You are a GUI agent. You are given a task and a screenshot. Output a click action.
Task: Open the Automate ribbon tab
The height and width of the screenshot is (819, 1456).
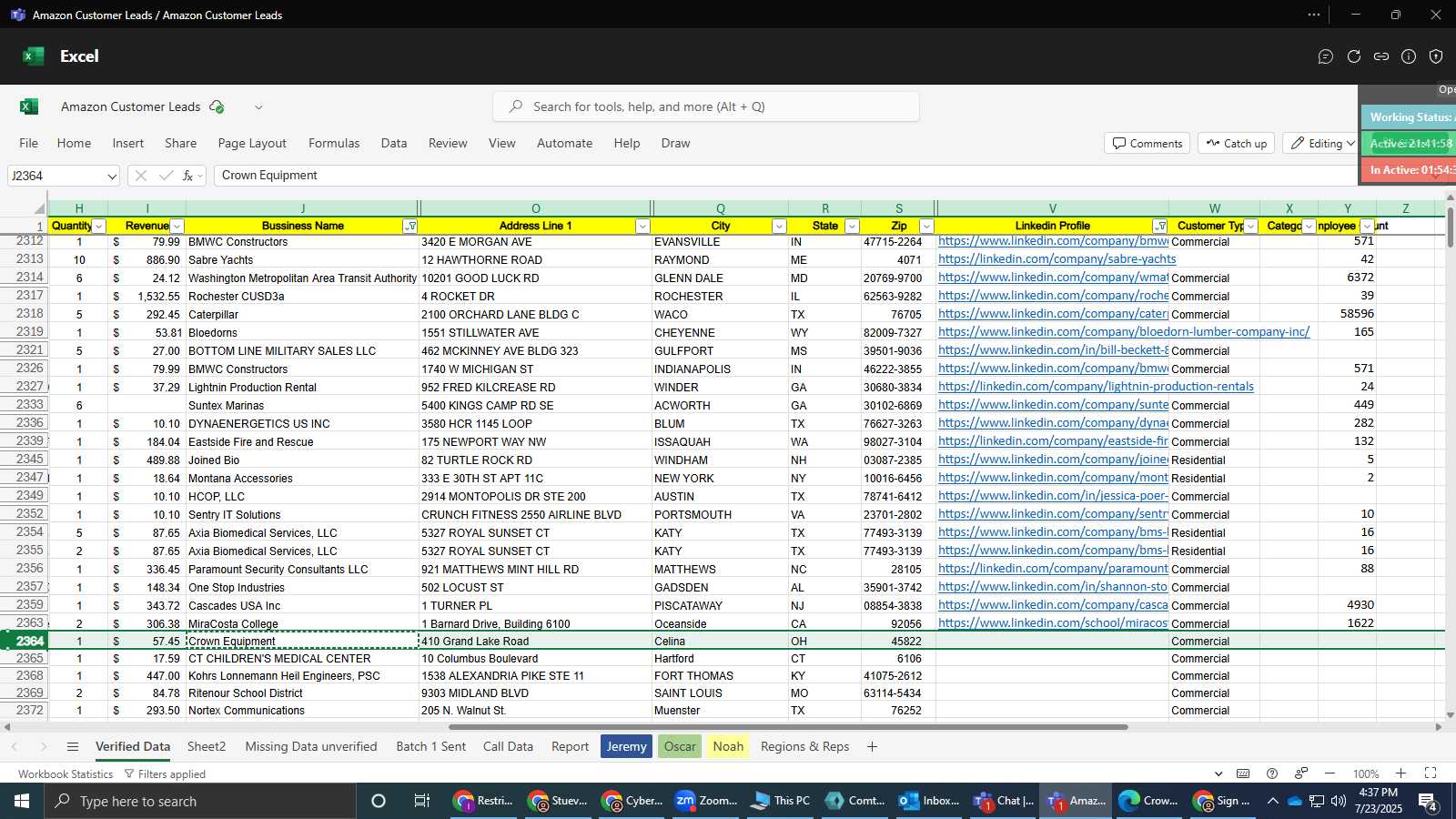tap(564, 143)
